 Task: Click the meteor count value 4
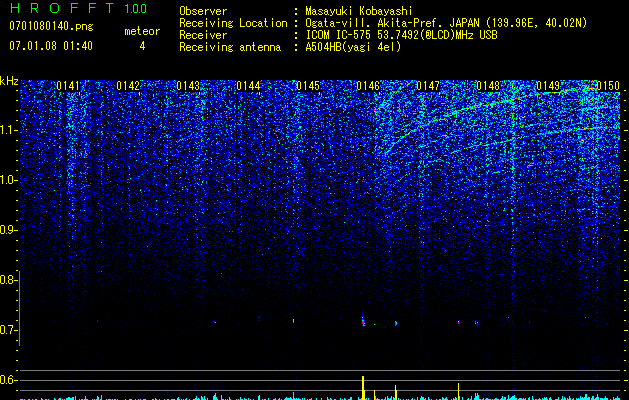tap(142, 46)
